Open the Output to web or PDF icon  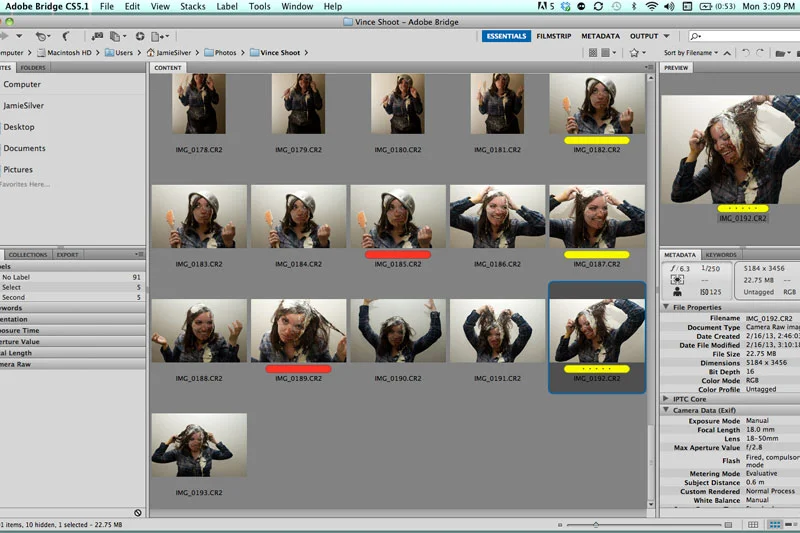tap(159, 36)
